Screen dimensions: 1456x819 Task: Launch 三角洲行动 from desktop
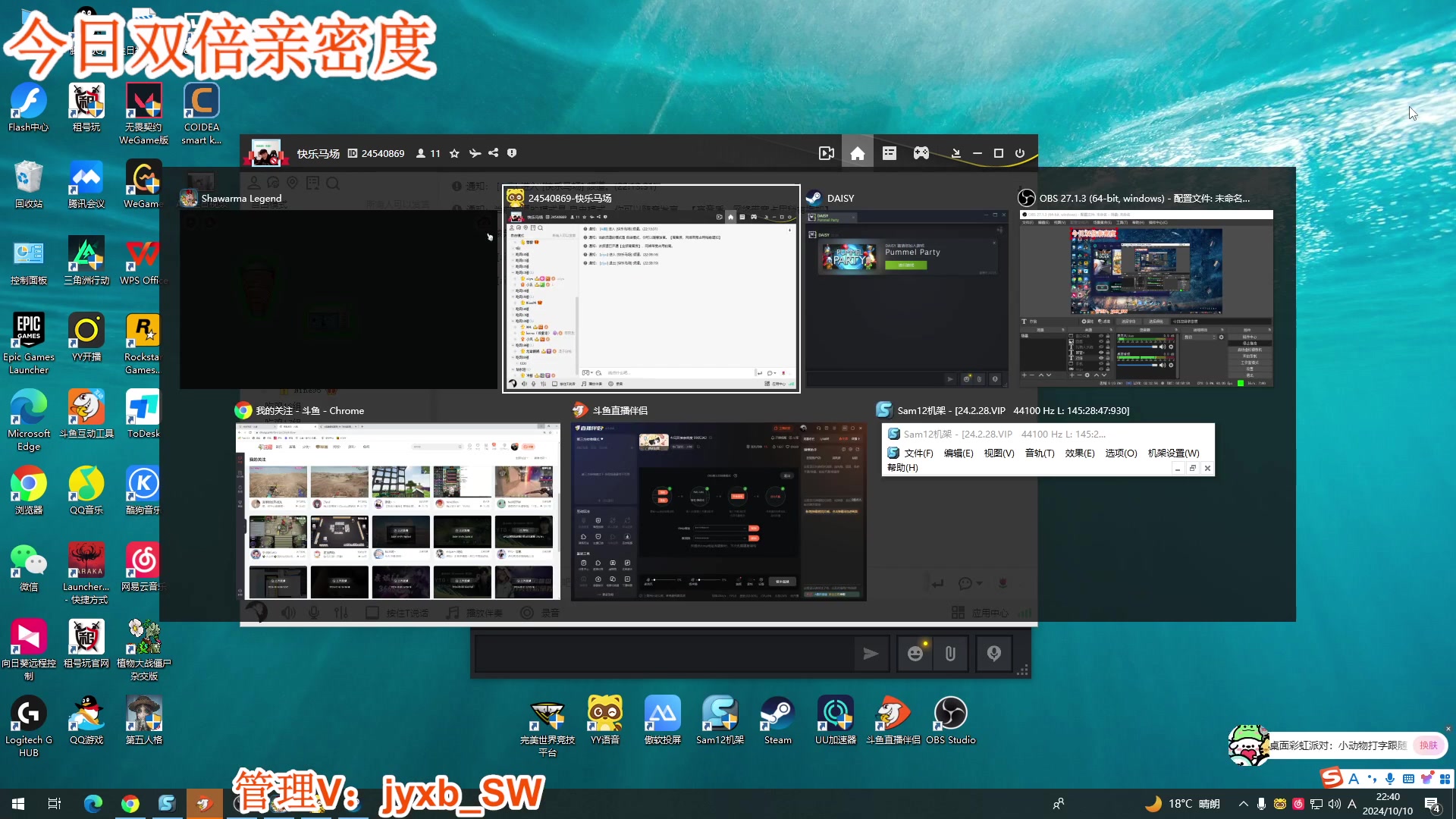(x=86, y=260)
